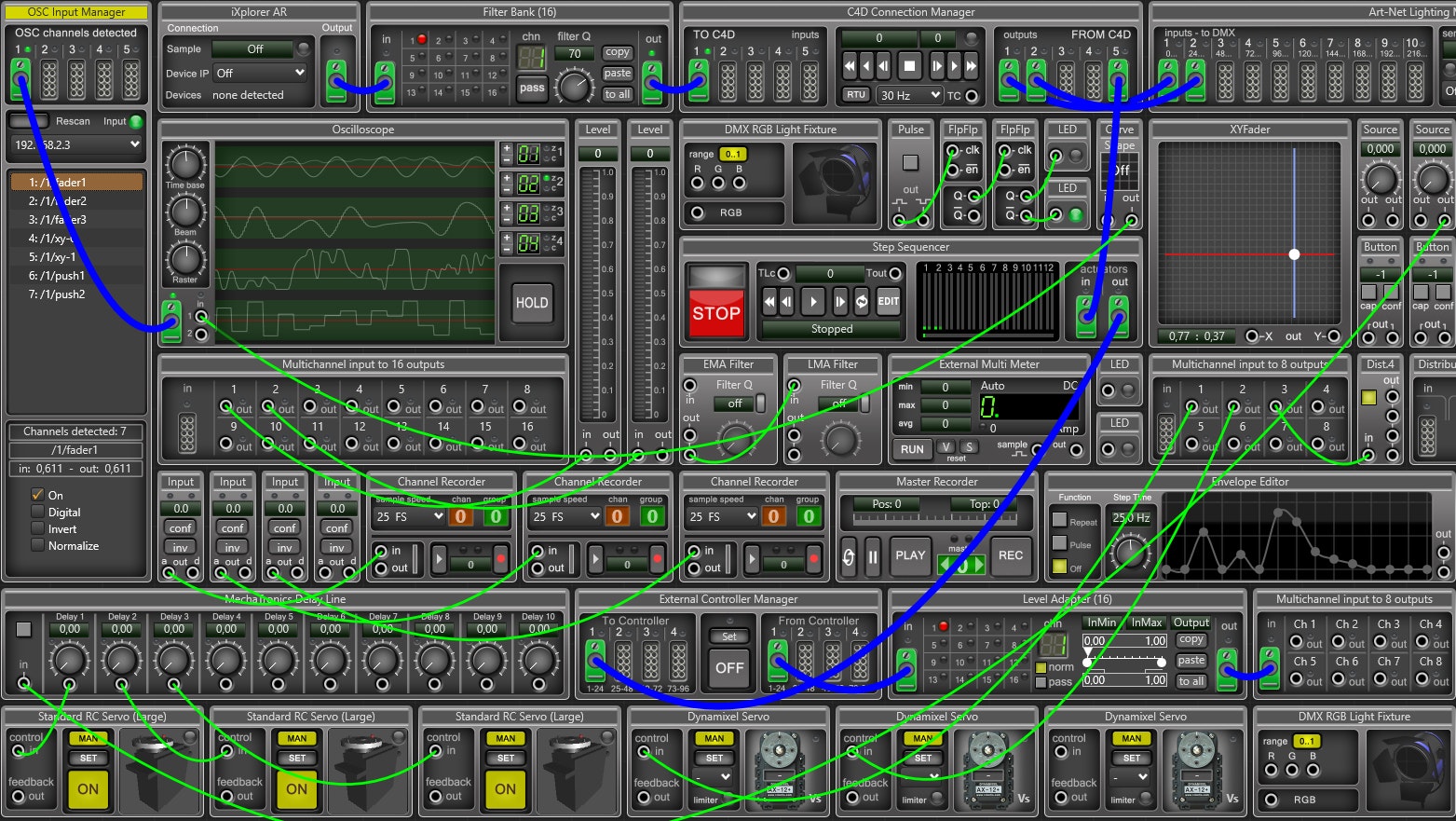Open the third Channel Recorder sample speed dropdown
The height and width of the screenshot is (821, 1456).
click(x=722, y=516)
